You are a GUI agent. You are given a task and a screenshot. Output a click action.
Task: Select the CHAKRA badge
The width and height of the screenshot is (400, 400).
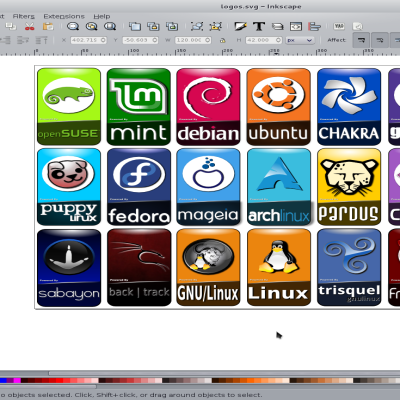349,107
